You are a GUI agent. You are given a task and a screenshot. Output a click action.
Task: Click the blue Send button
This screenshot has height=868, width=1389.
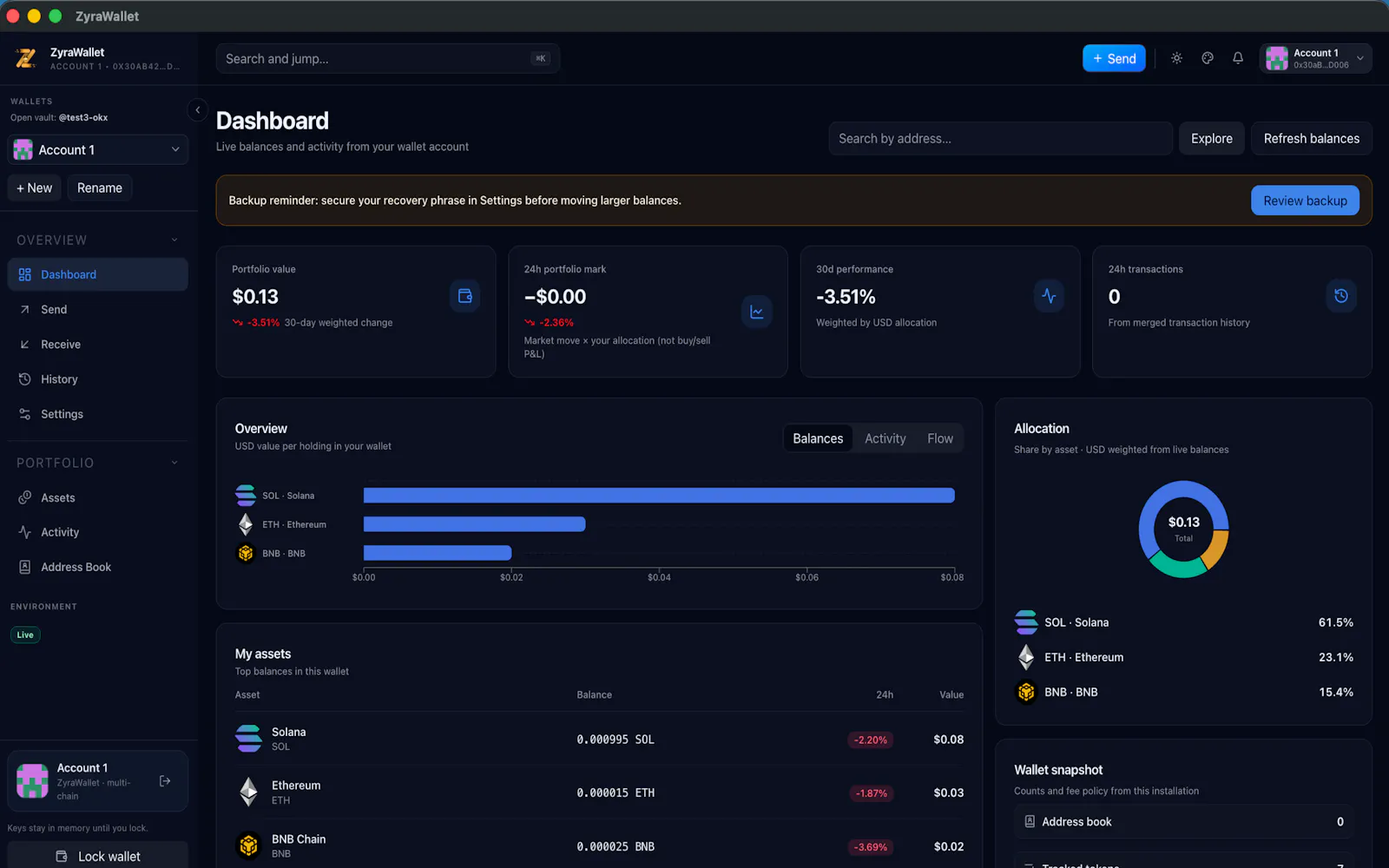click(1114, 58)
